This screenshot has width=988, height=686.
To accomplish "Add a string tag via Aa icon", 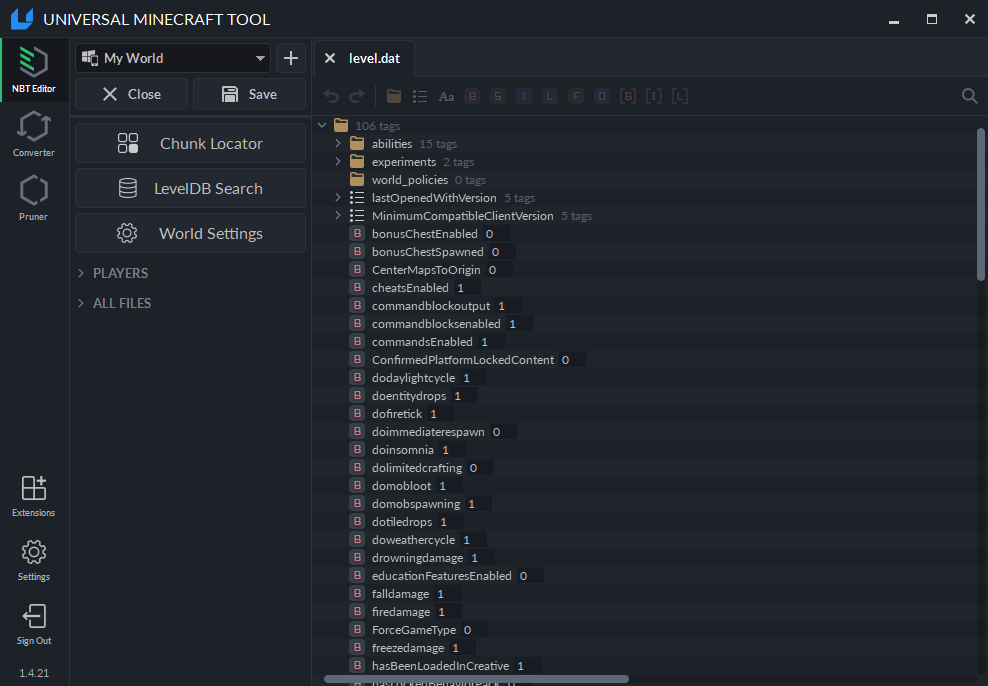I will tap(446, 96).
